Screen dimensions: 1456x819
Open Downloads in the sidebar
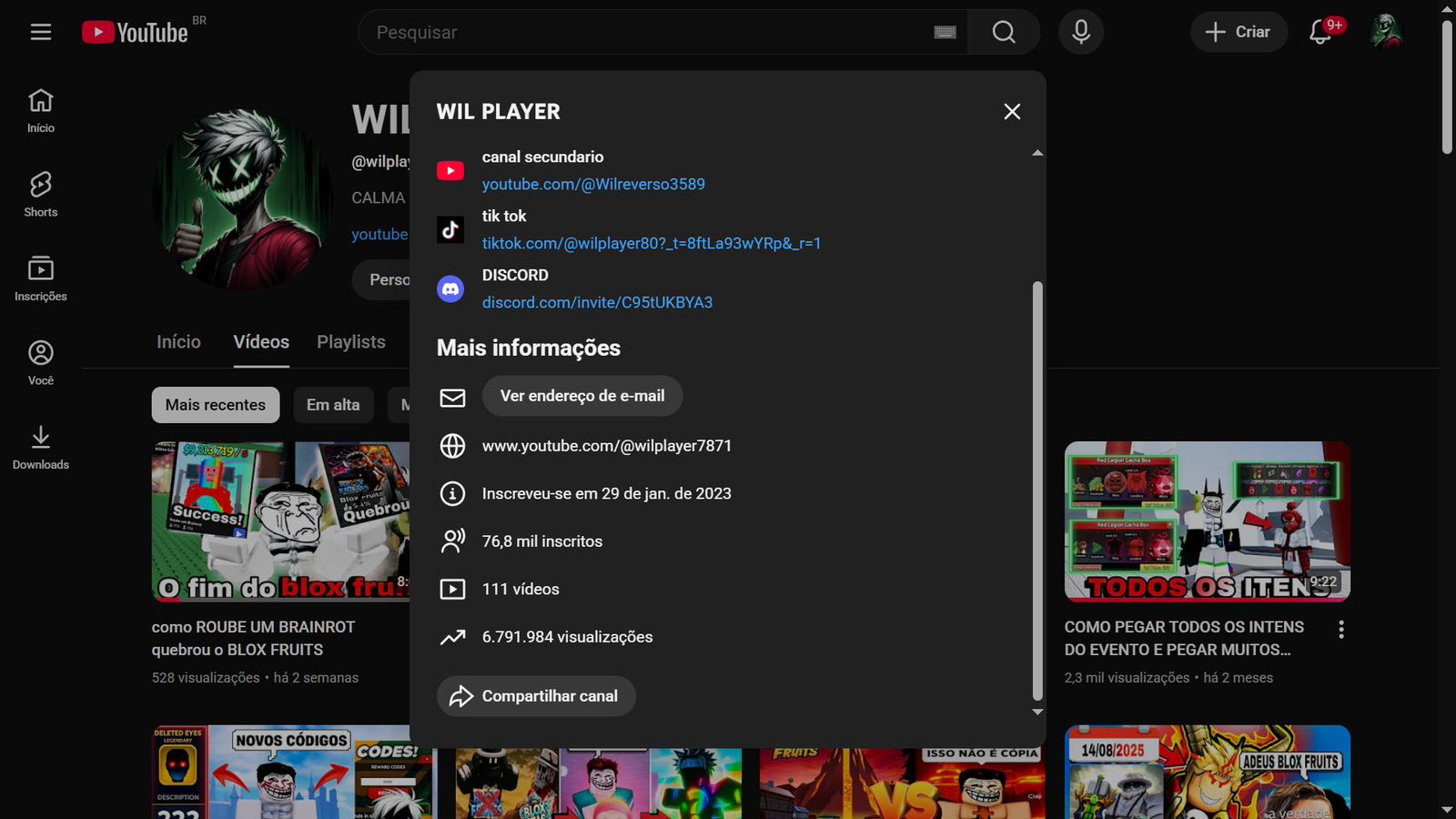pyautogui.click(x=41, y=448)
